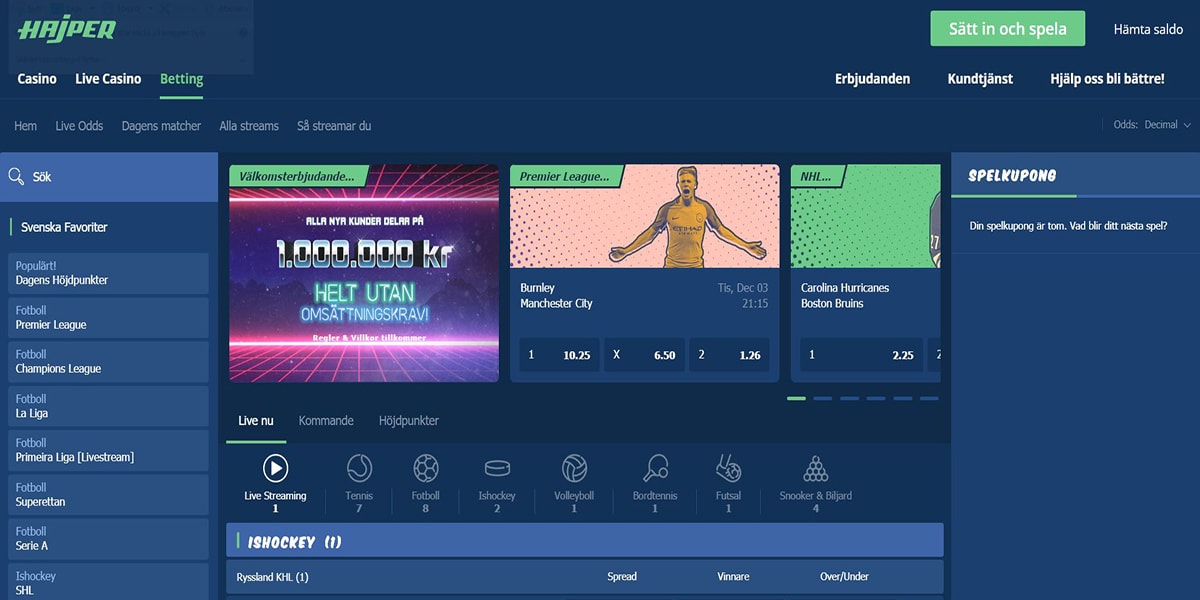Open Fotboll Premier League in the sidebar

pos(109,317)
